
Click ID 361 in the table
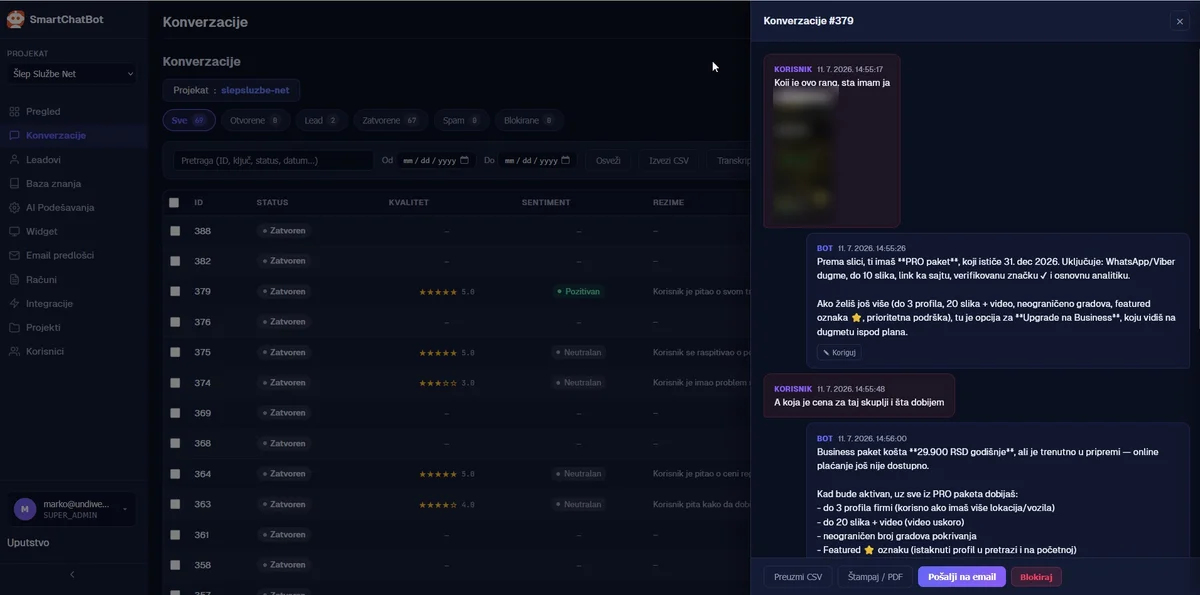(202, 535)
